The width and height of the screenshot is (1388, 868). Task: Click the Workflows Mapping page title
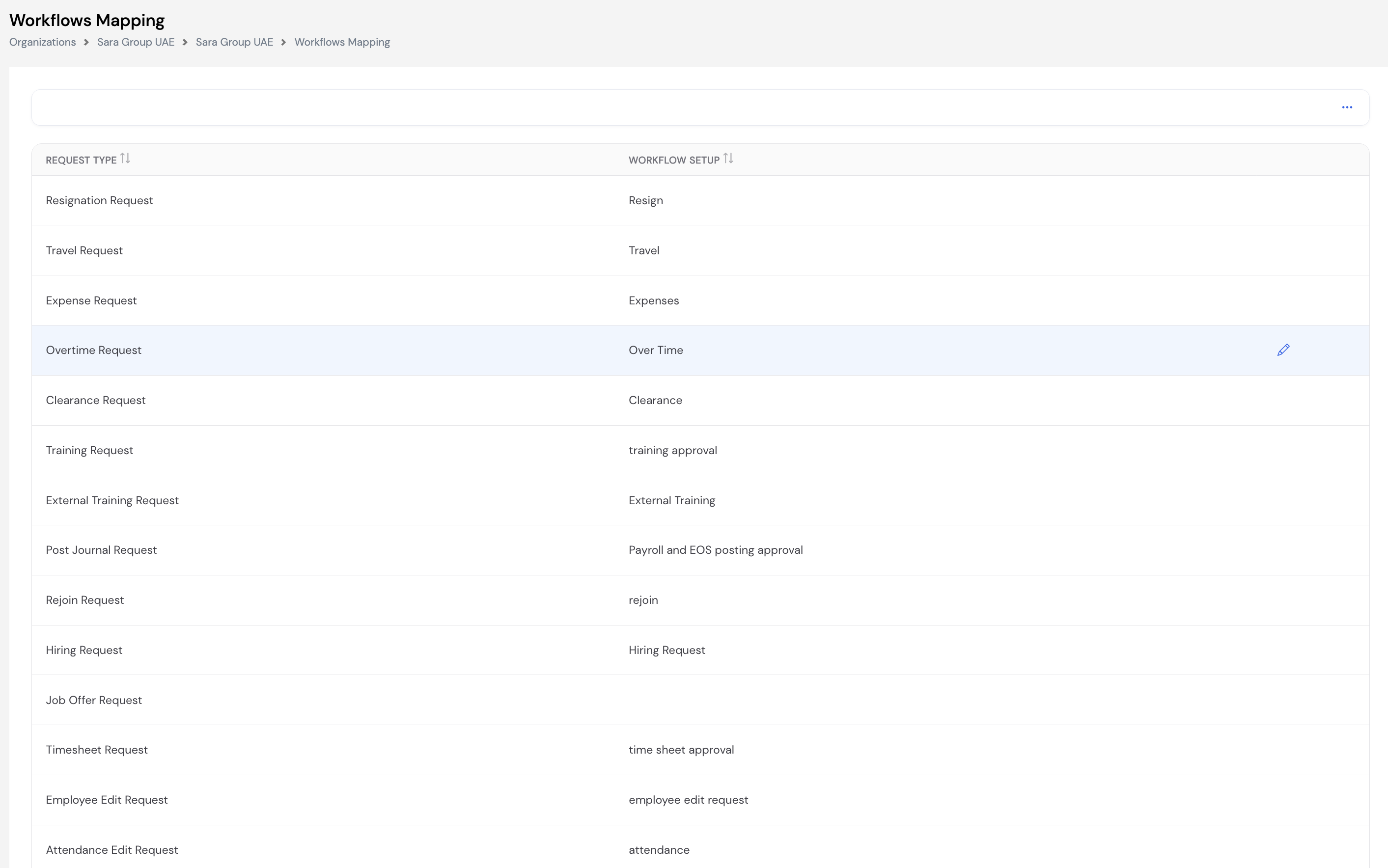coord(87,20)
